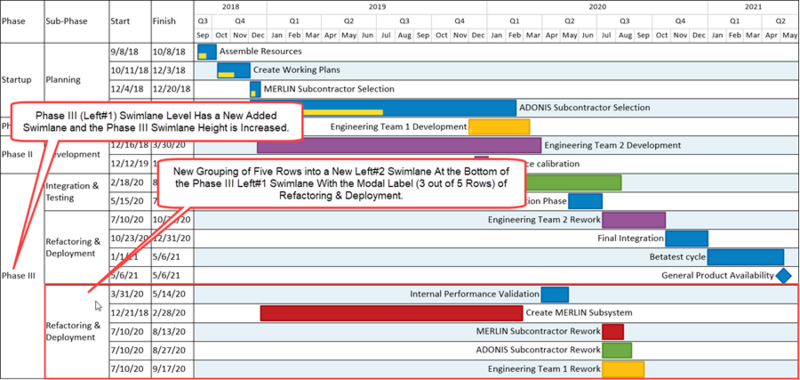This screenshot has height=380, width=800.
Task: Click the purple Engineering Team 2 Rework bar
Action: point(634,220)
